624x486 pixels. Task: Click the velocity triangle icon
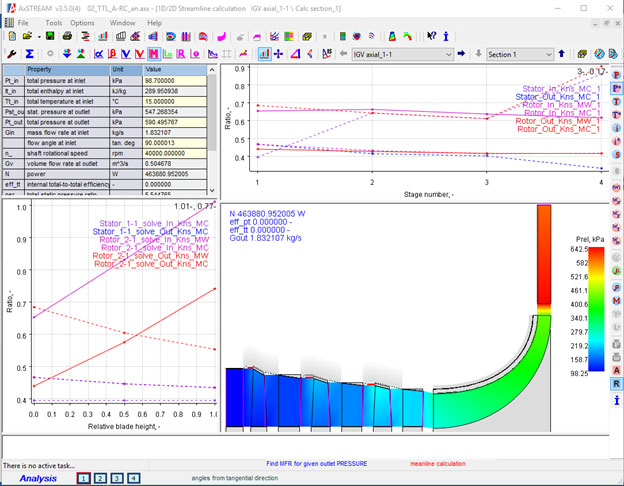tap(295, 54)
